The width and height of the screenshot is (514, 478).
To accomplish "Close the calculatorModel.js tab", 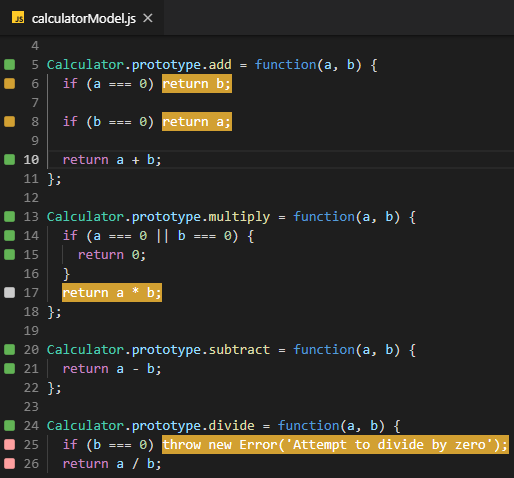I will [148, 18].
